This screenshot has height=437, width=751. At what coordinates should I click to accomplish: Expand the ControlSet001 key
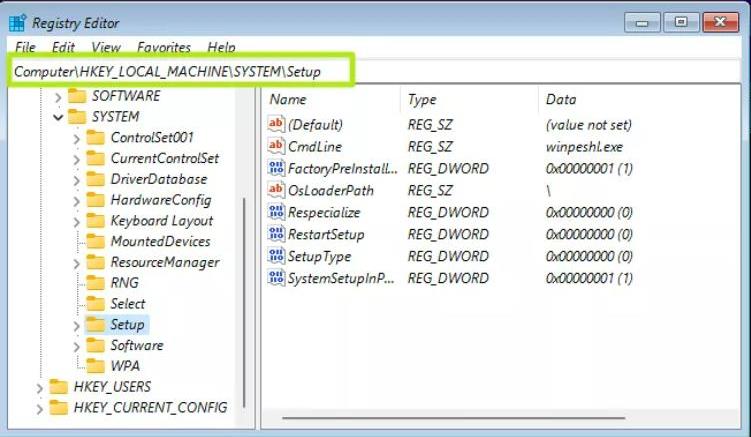point(77,138)
